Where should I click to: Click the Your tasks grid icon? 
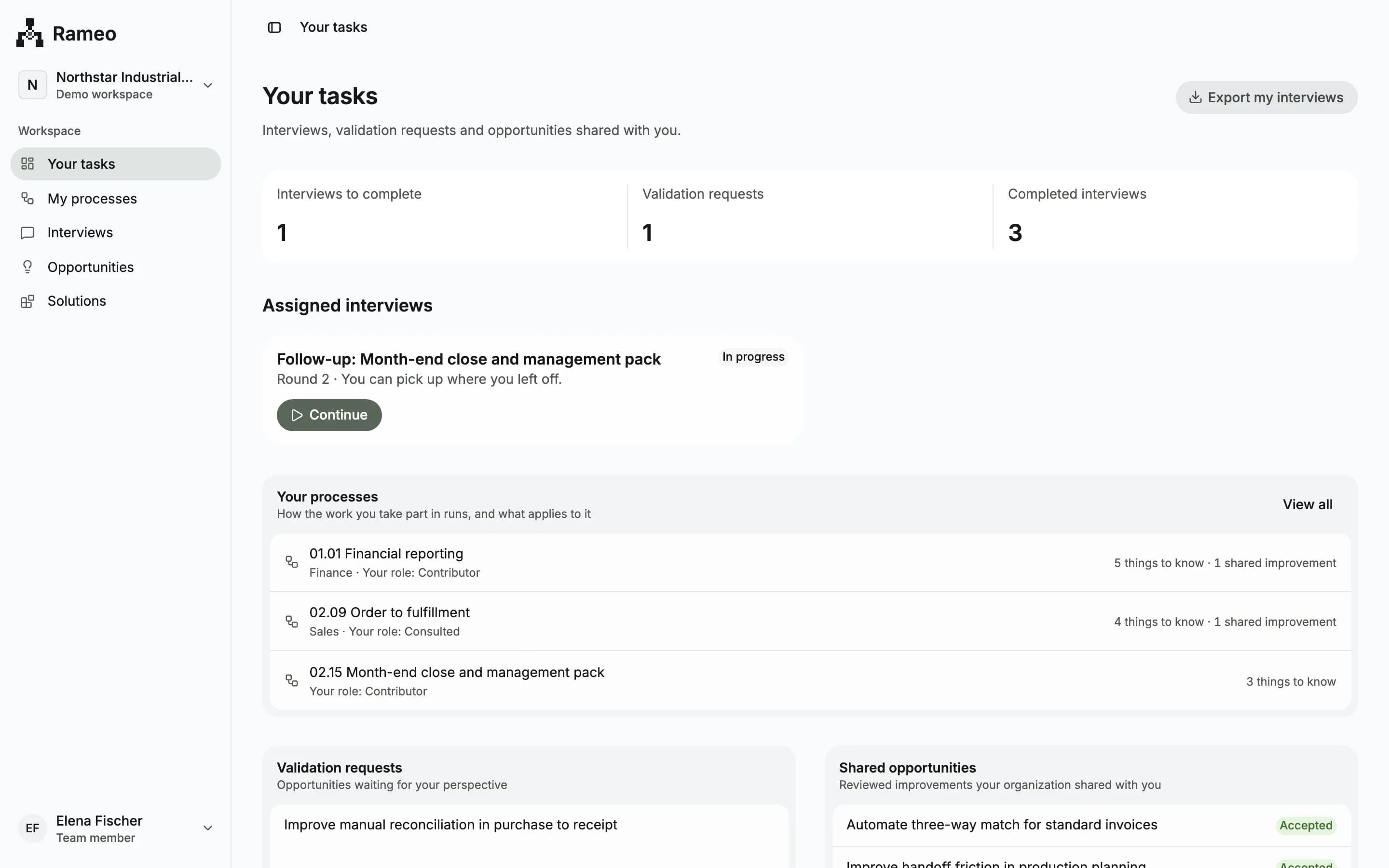click(27, 163)
